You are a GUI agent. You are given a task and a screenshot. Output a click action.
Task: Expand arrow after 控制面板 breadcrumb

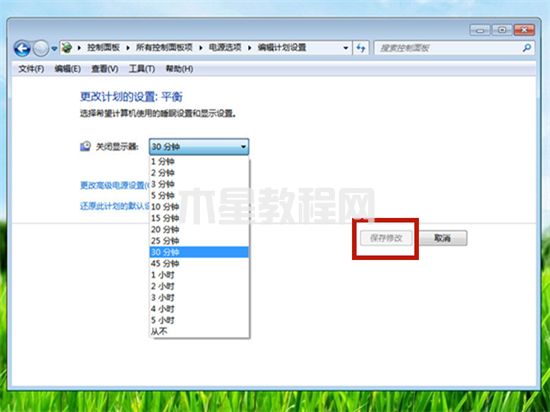pos(128,48)
